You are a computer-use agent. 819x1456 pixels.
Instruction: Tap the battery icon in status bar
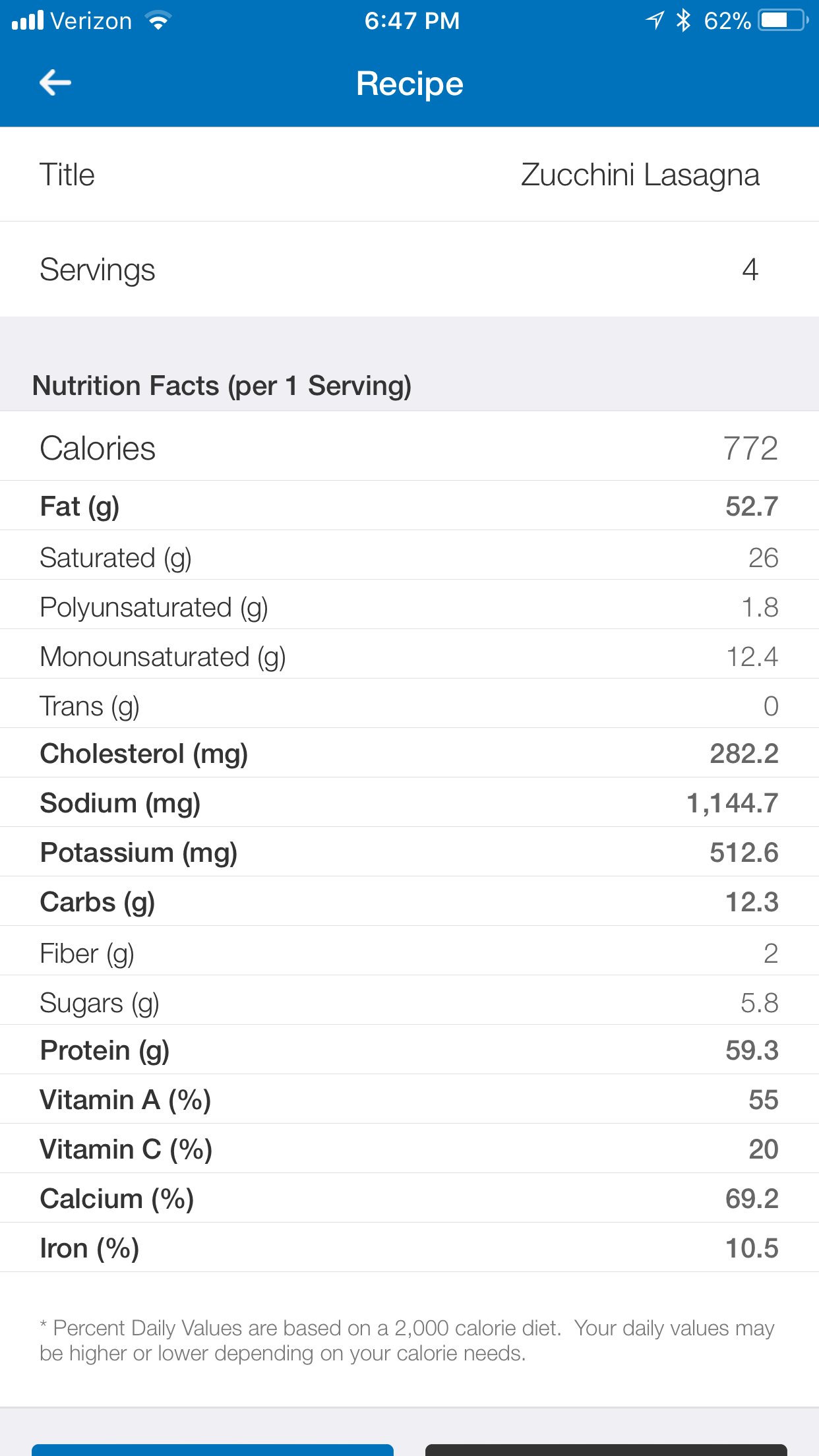click(x=782, y=20)
